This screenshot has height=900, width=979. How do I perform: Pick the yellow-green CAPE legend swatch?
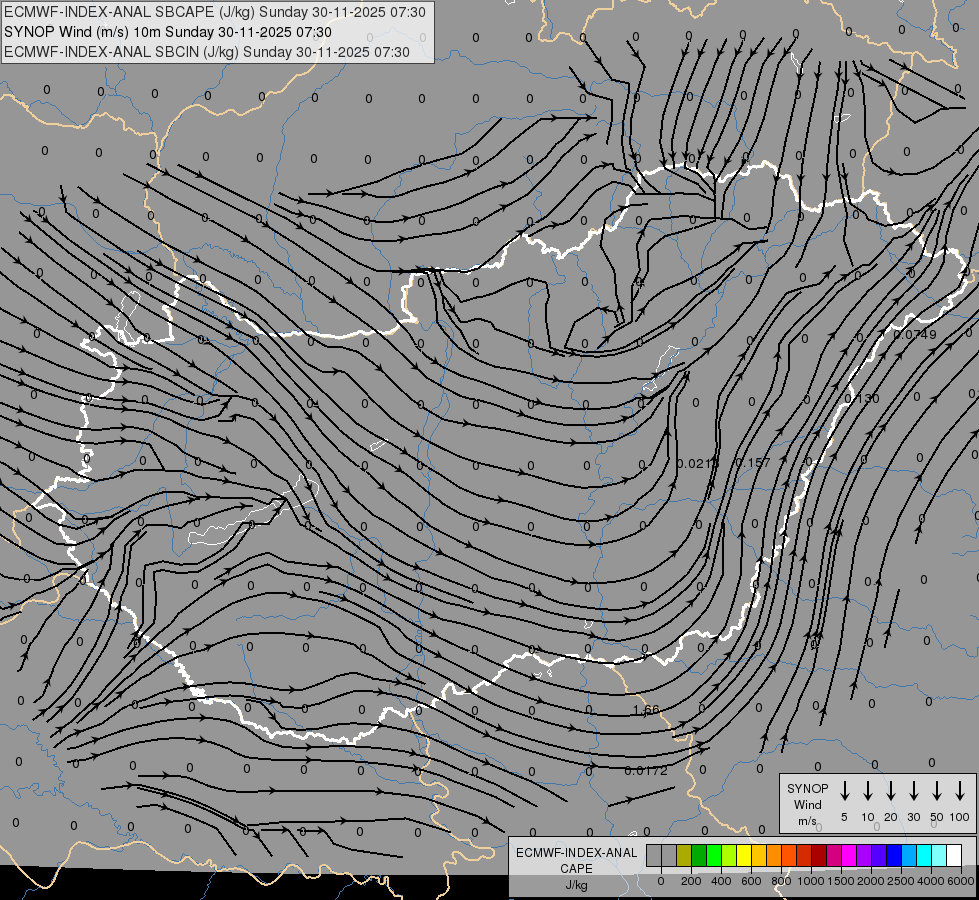click(729, 855)
